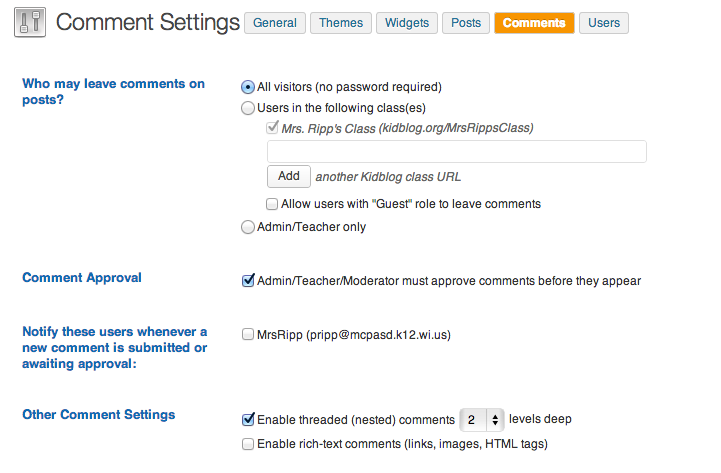Choose Users in the following classes
The image size is (721, 473).
tap(248, 107)
